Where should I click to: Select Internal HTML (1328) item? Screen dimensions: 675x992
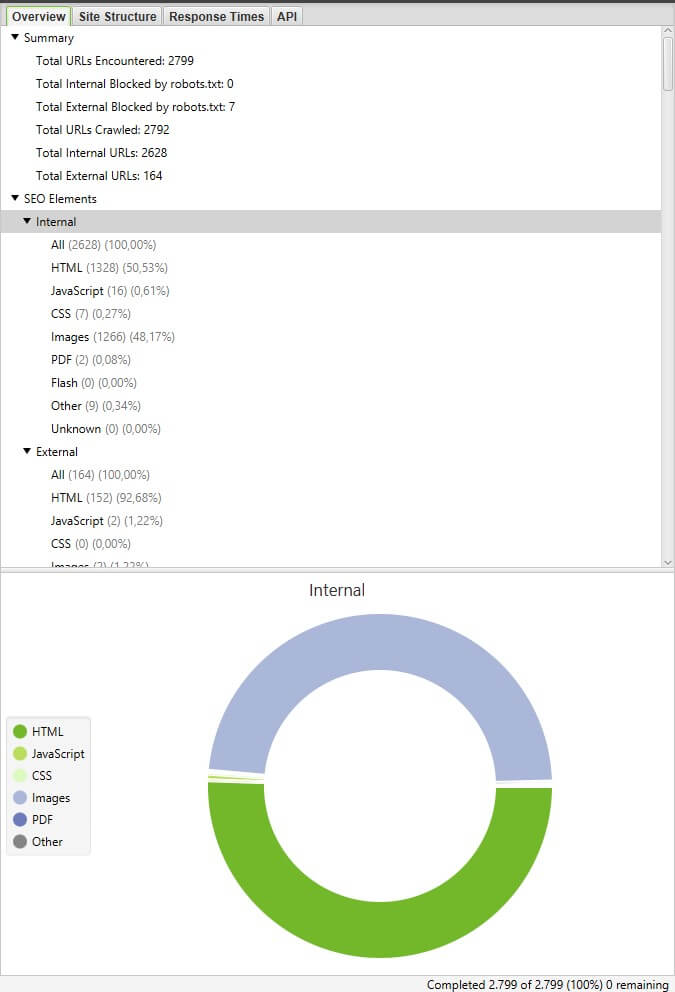coord(109,268)
